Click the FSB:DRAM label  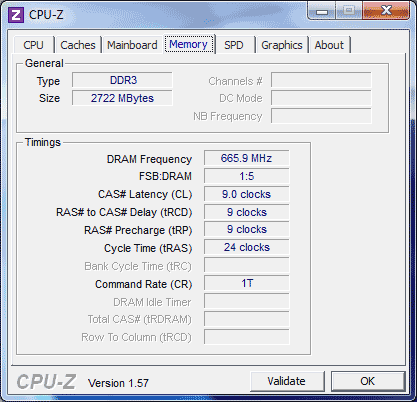pyautogui.click(x=165, y=176)
